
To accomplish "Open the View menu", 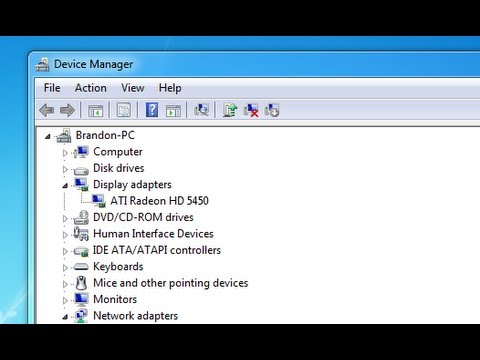I will tap(133, 88).
